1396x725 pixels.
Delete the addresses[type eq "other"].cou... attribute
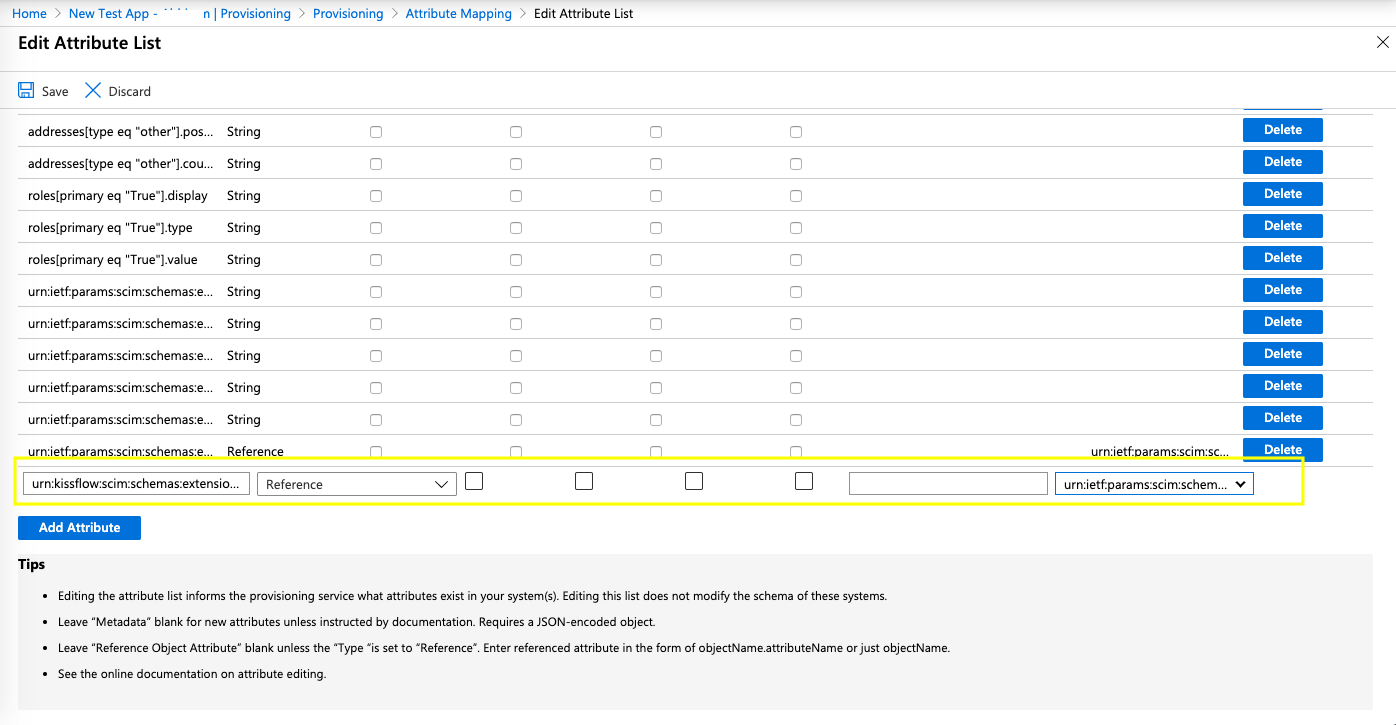point(1282,162)
